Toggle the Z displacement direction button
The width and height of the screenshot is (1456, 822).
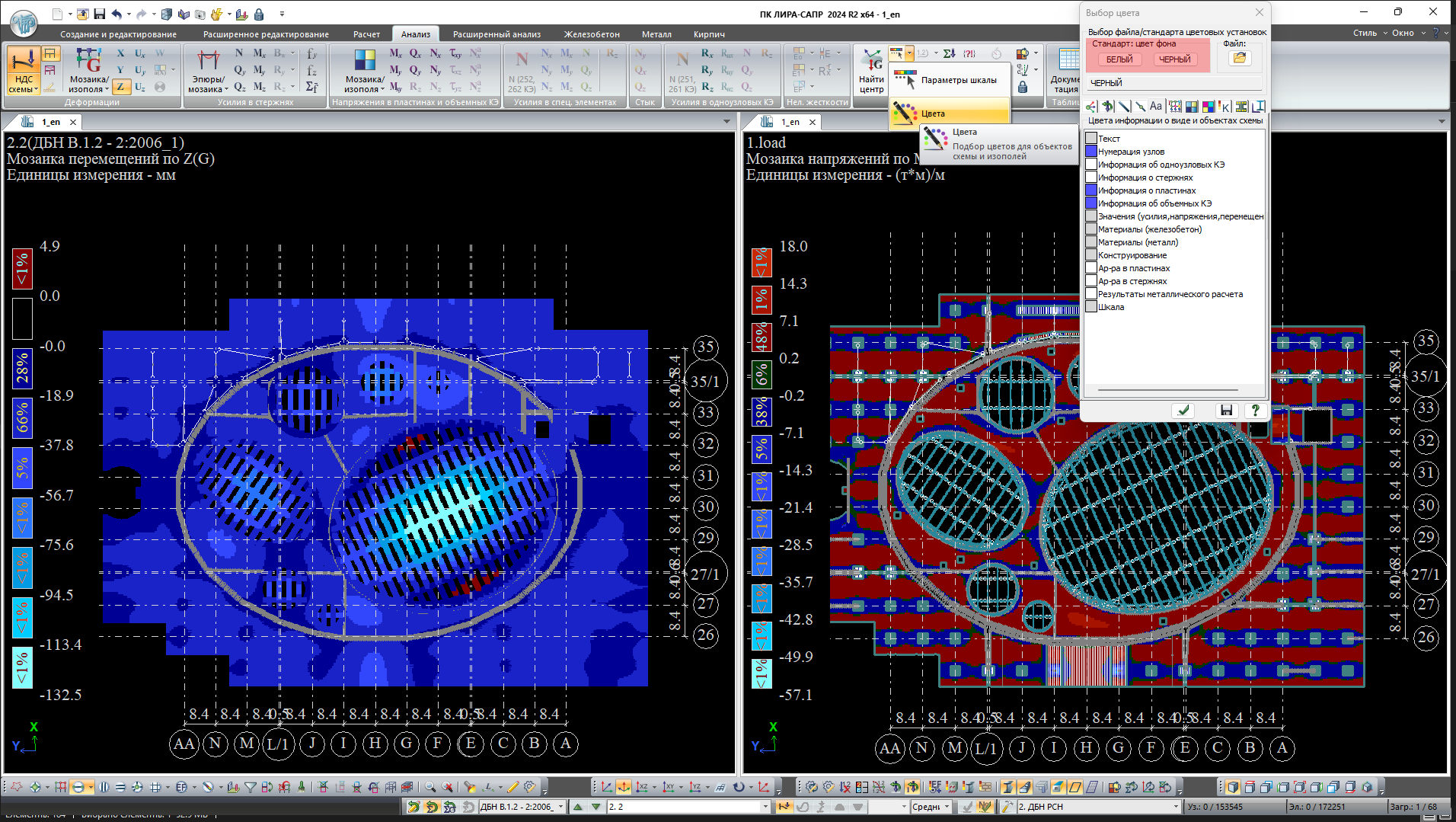point(120,87)
